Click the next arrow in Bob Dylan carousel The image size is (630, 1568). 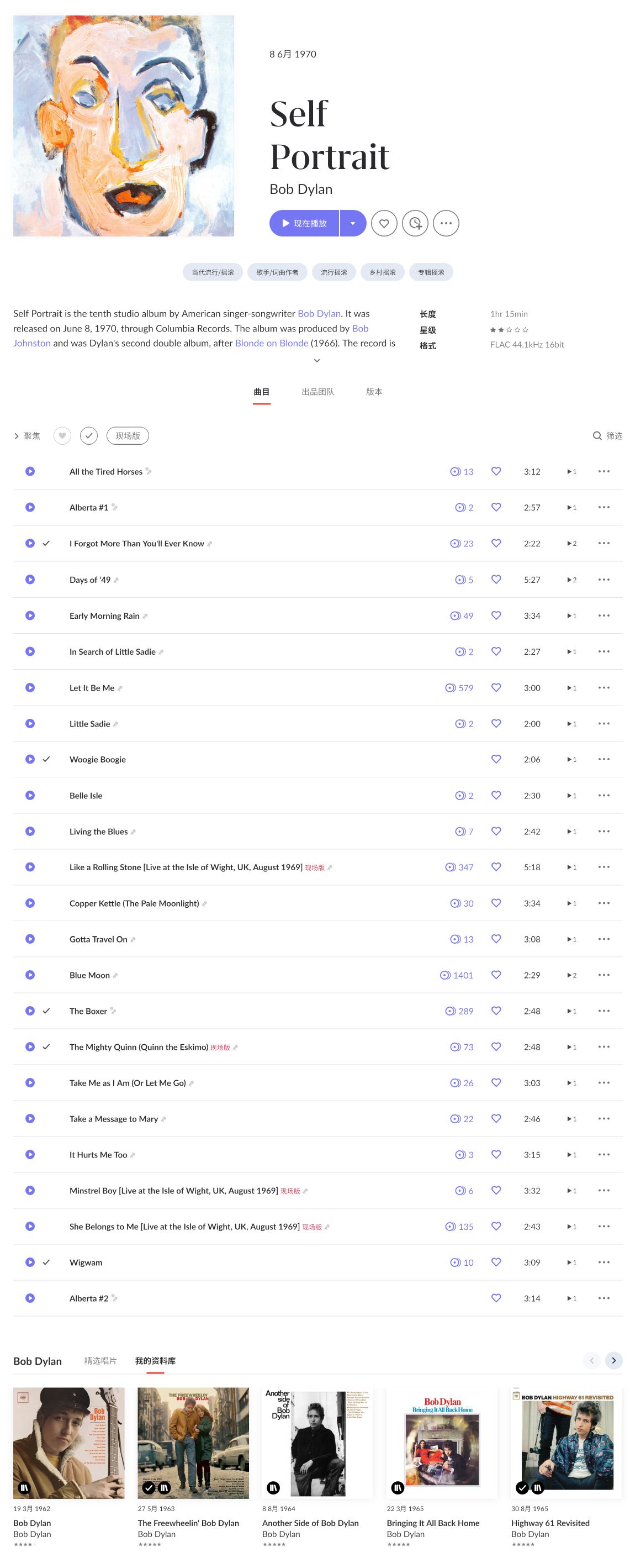tap(613, 1360)
